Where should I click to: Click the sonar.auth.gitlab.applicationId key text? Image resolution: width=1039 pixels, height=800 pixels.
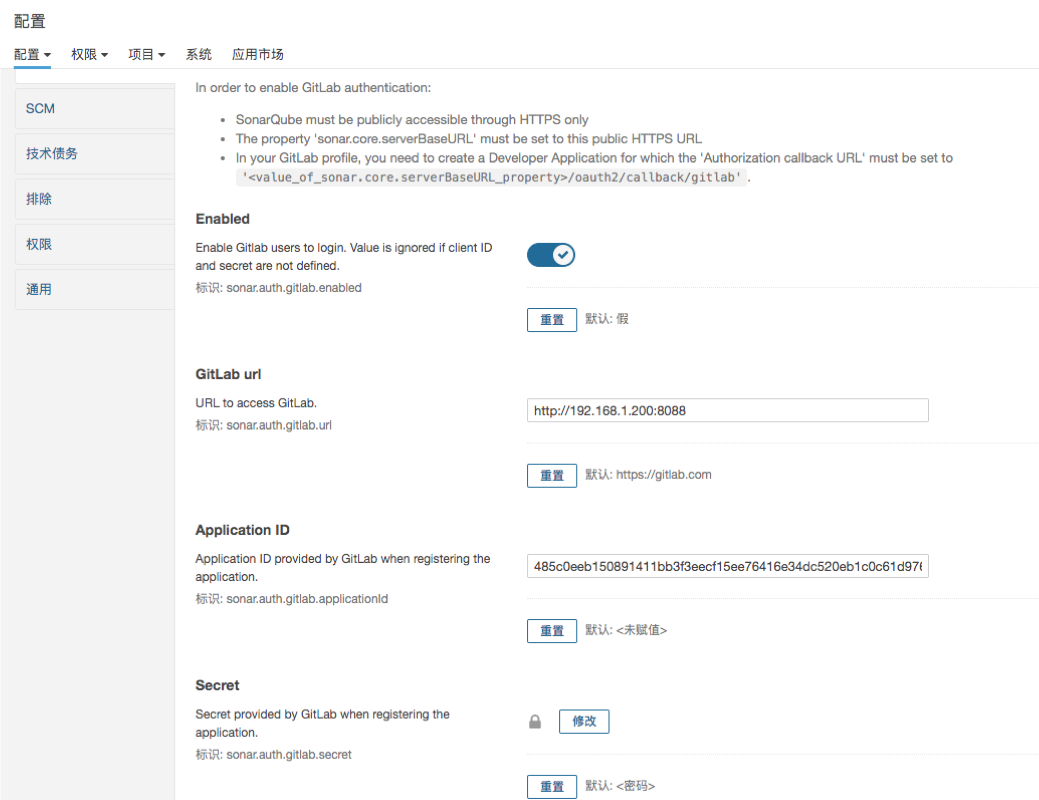point(307,599)
